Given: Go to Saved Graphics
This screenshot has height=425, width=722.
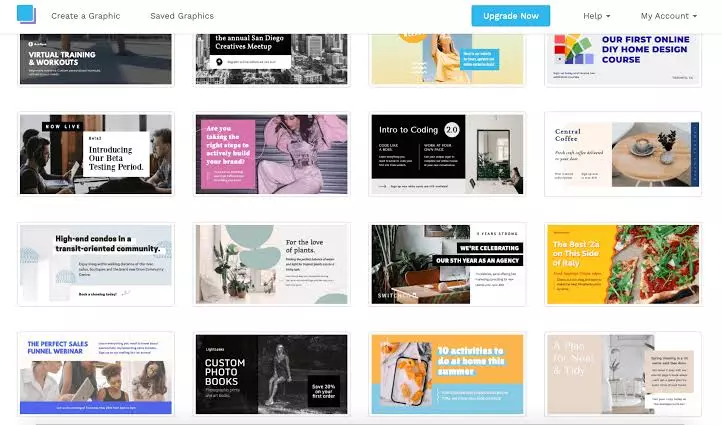Looking at the screenshot, I should pyautogui.click(x=182, y=16).
